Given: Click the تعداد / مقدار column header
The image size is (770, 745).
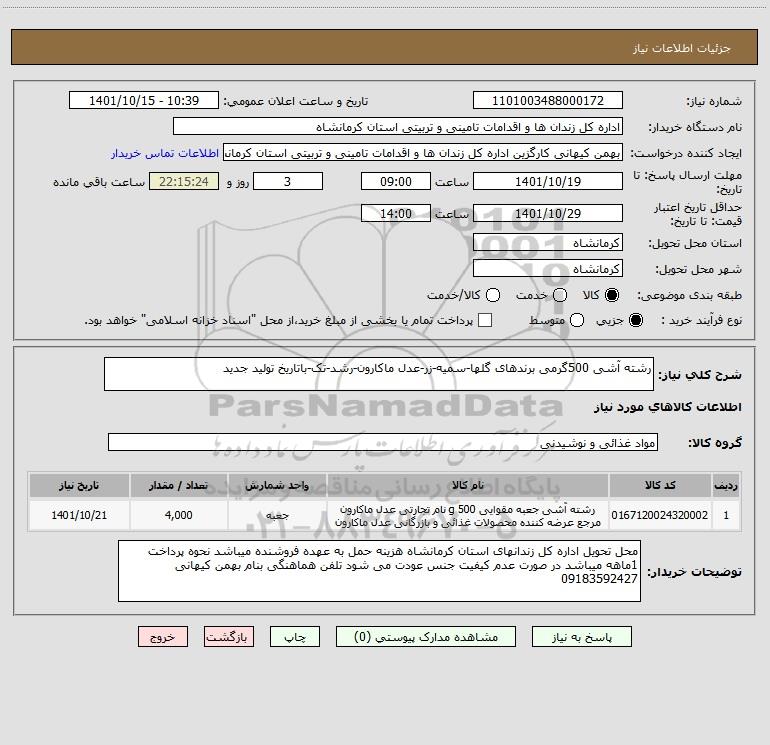Looking at the screenshot, I should pos(178,485).
